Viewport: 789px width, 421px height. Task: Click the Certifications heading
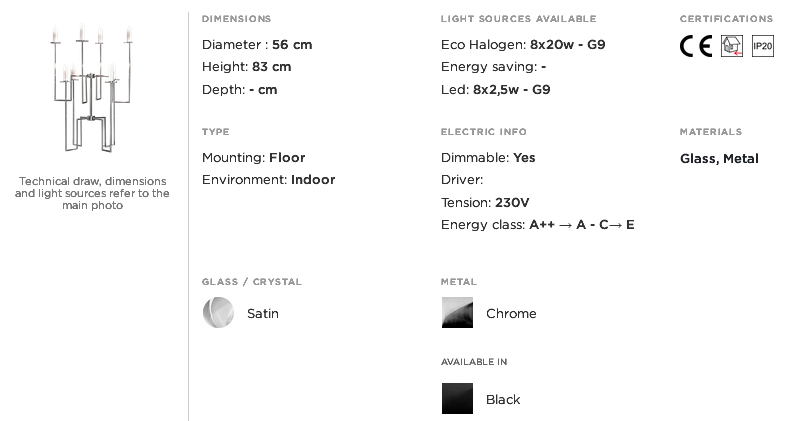[727, 19]
